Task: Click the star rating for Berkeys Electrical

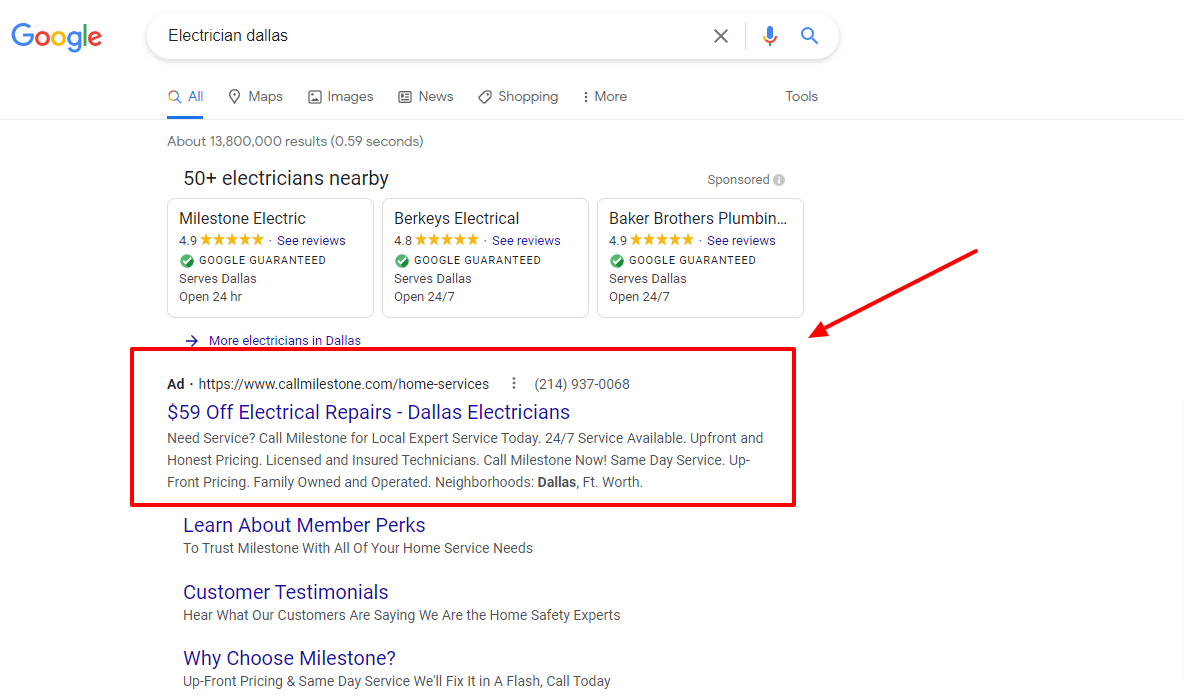Action: (447, 240)
